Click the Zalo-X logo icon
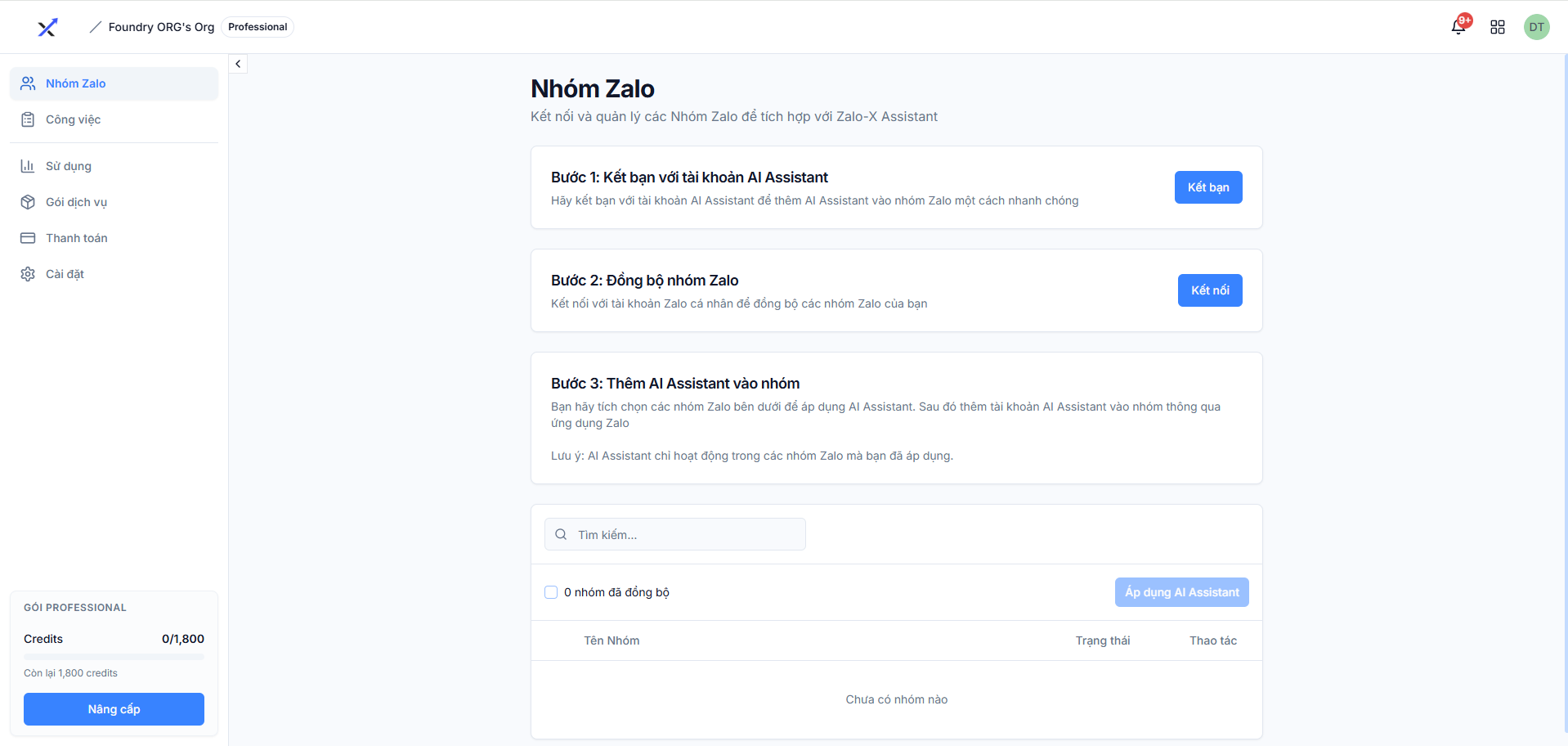The width and height of the screenshot is (1568, 746). (x=47, y=28)
